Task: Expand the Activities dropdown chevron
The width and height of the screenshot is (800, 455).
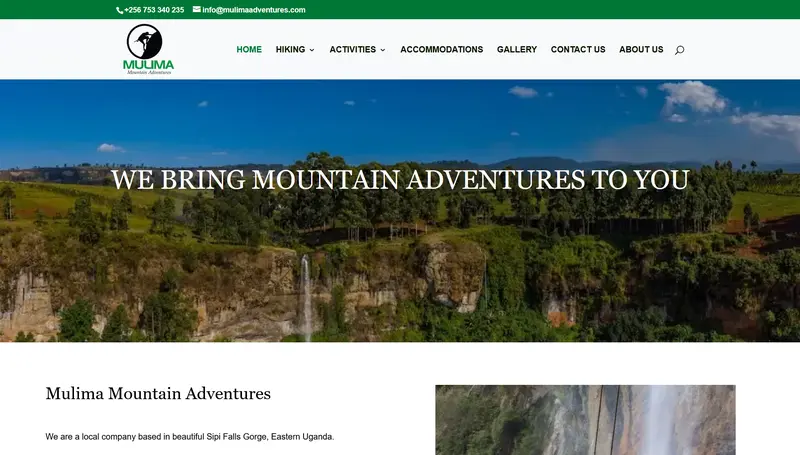Action: tap(383, 50)
